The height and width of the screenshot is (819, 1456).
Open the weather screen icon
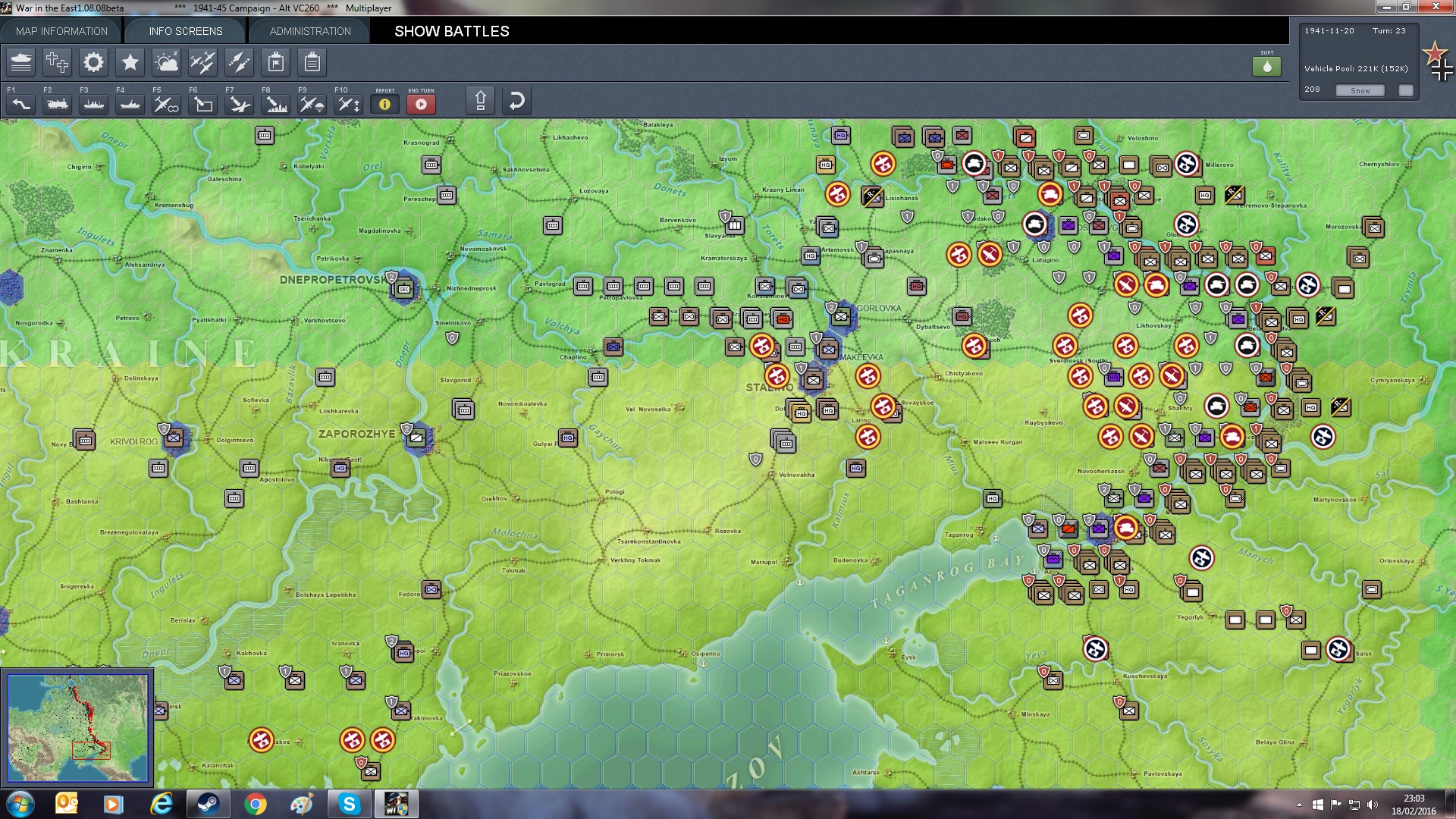click(166, 62)
